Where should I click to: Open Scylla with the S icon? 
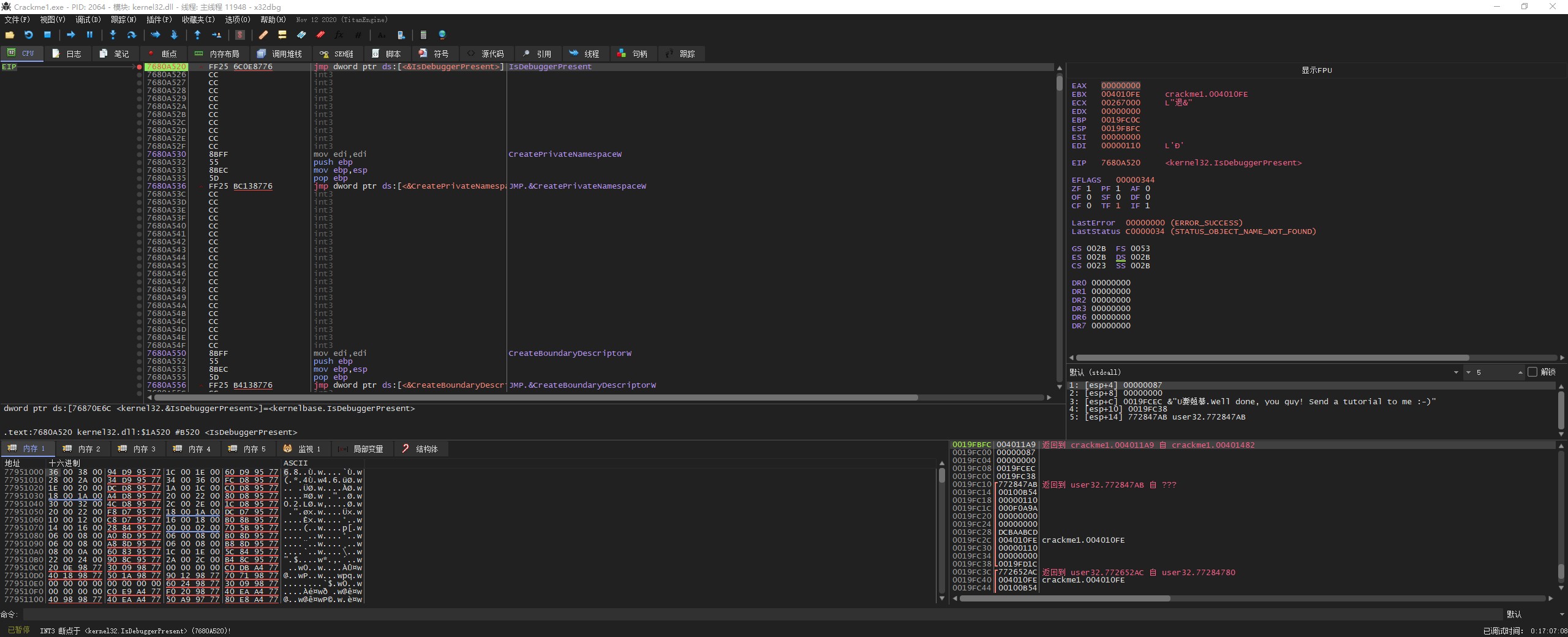240,35
